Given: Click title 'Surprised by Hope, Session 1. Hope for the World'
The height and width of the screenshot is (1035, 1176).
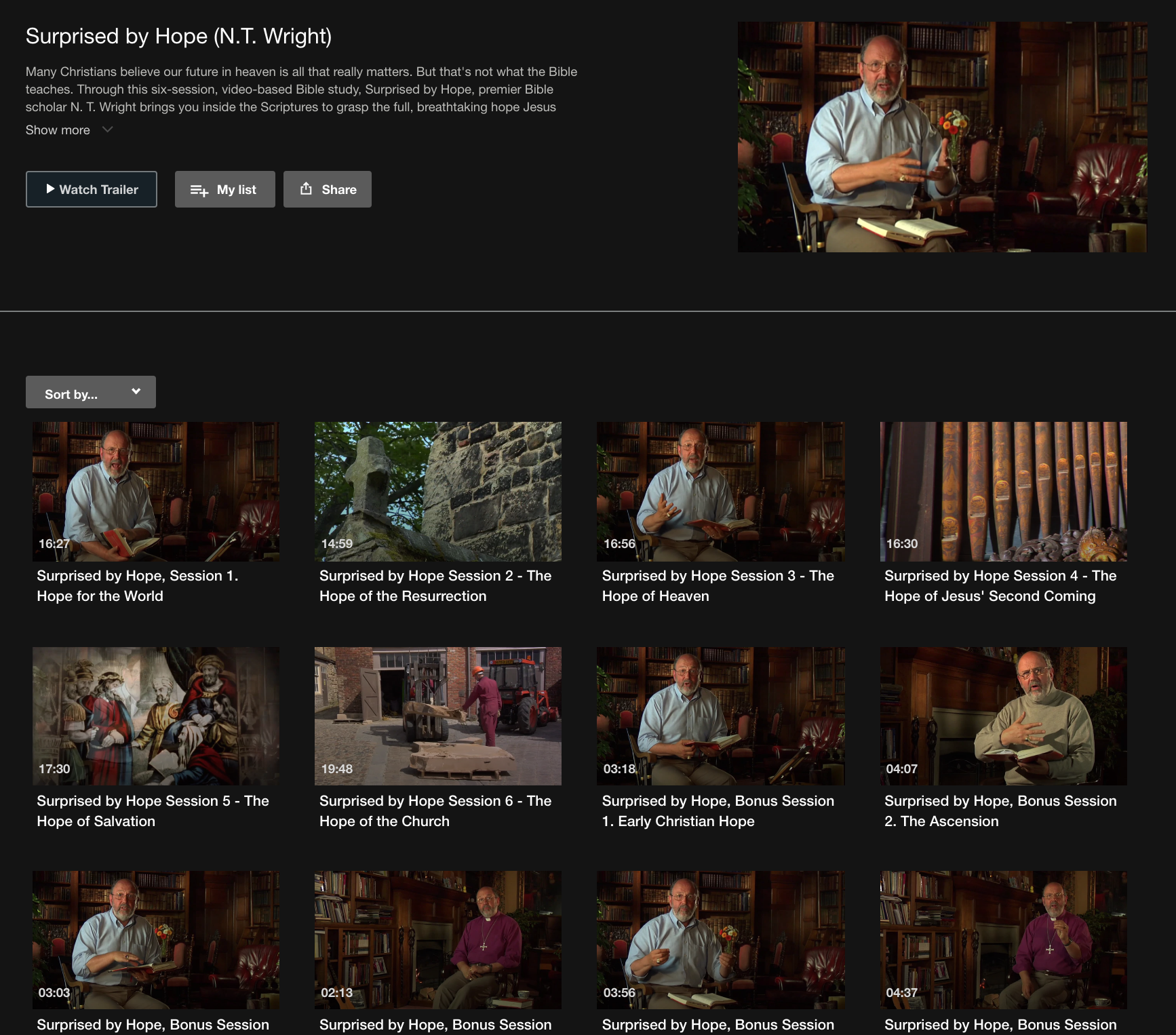Looking at the screenshot, I should pyautogui.click(x=138, y=586).
